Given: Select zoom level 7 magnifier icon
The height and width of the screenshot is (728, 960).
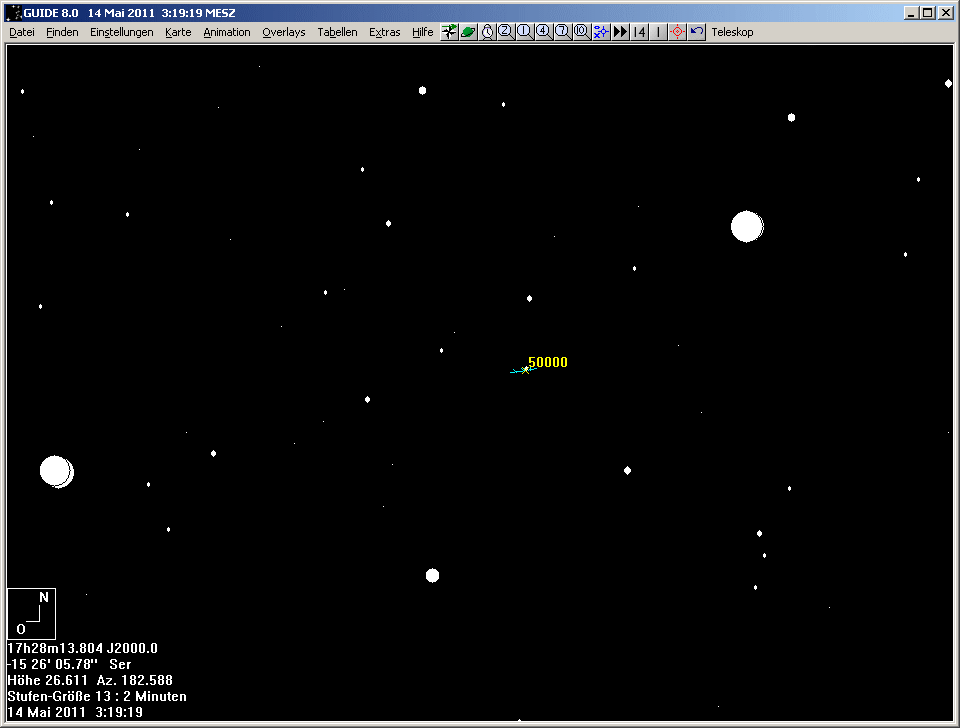Looking at the screenshot, I should pos(562,32).
